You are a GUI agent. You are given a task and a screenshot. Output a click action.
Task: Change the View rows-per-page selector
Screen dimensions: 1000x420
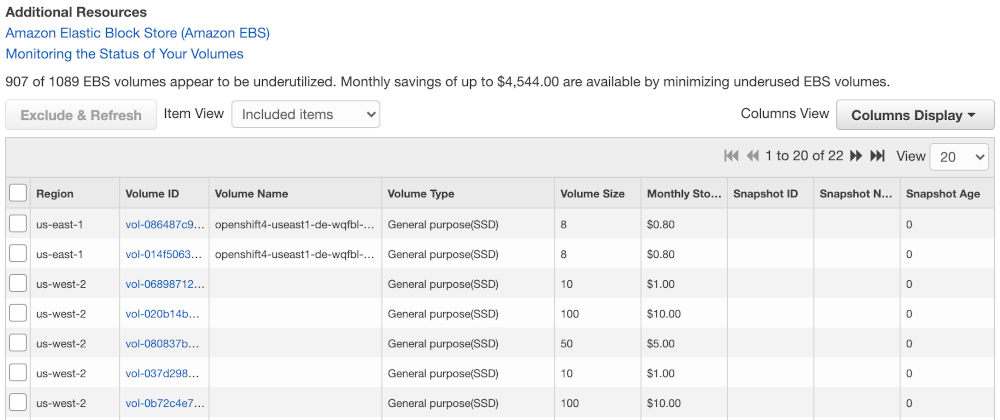[958, 157]
